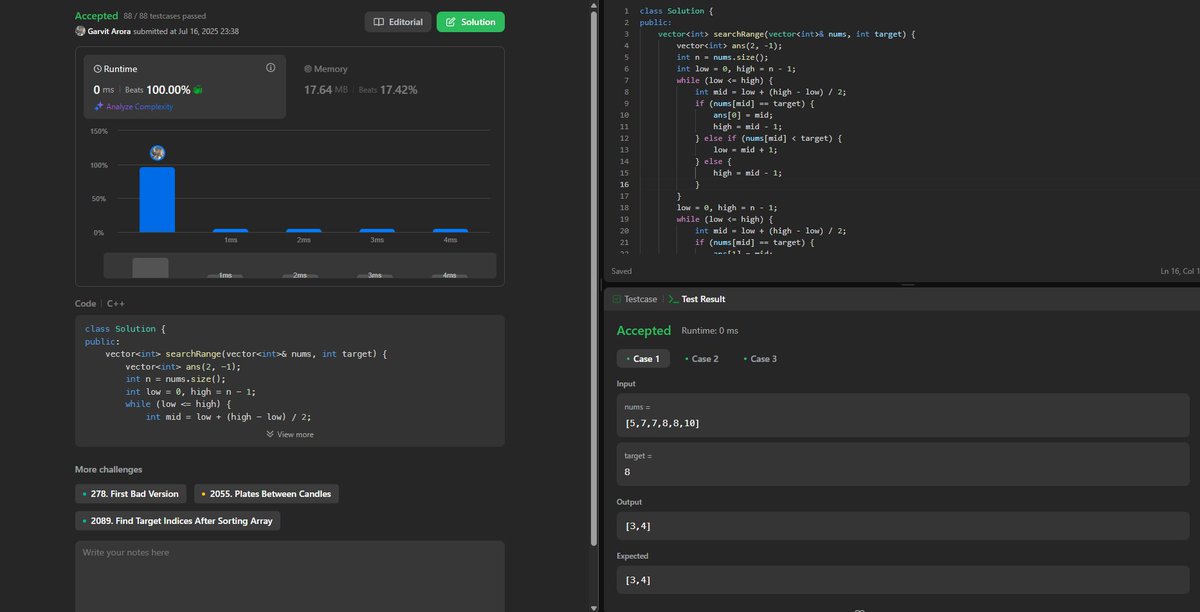Select Case 1 in test results
The height and width of the screenshot is (612, 1200).
[x=641, y=359]
